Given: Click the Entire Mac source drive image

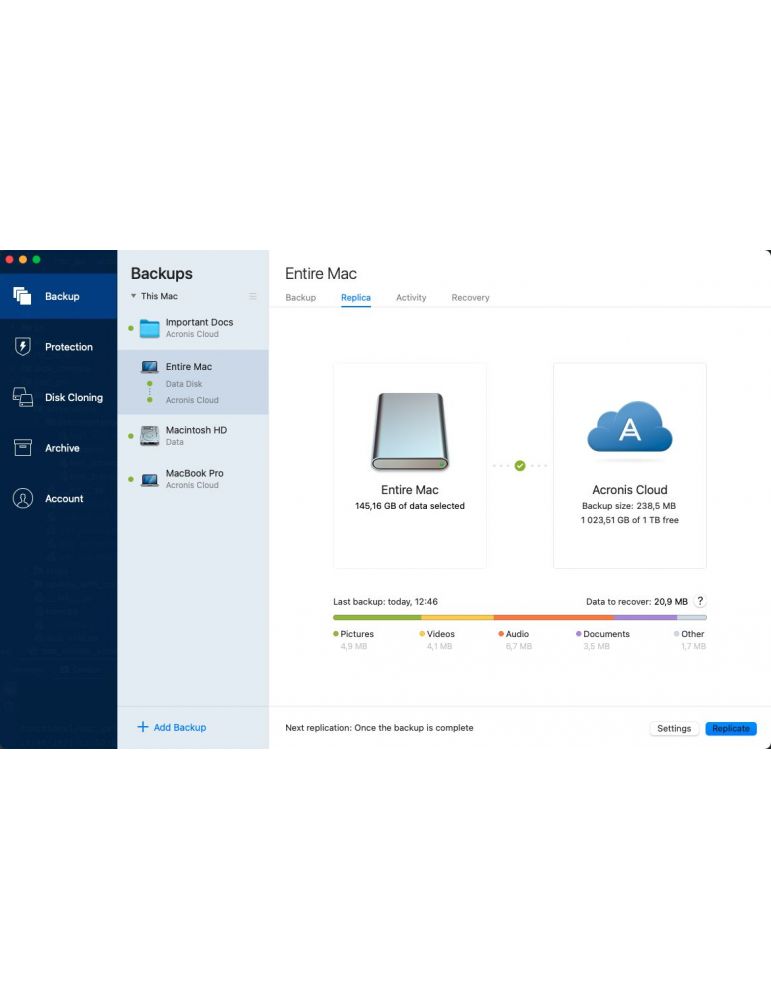Looking at the screenshot, I should coord(409,432).
